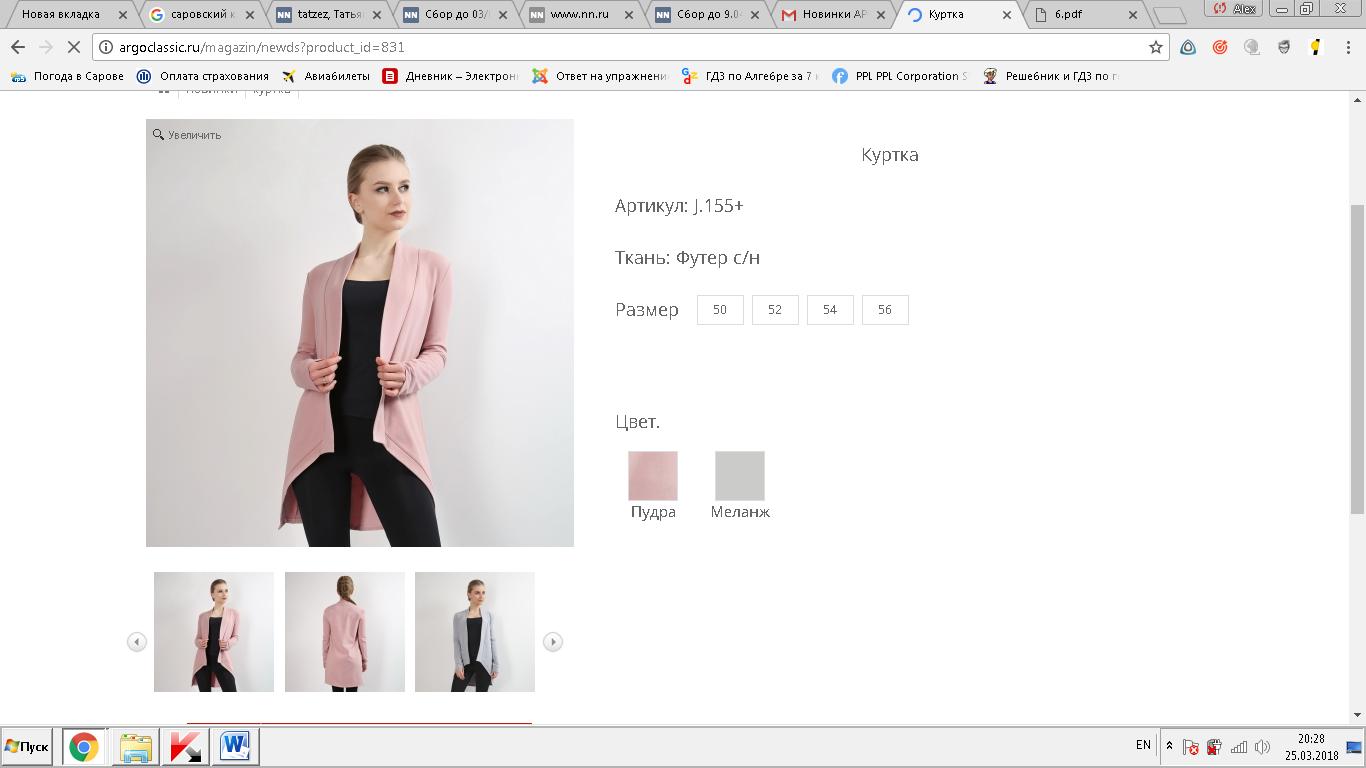This screenshot has width=1366, height=768.
Task: Show hidden tray icons arrow
Action: 1169,746
